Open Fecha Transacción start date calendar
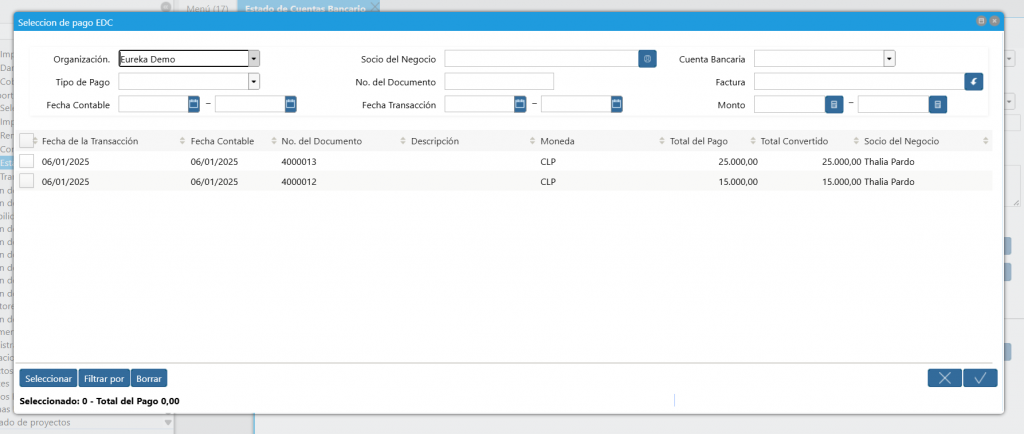 point(520,104)
